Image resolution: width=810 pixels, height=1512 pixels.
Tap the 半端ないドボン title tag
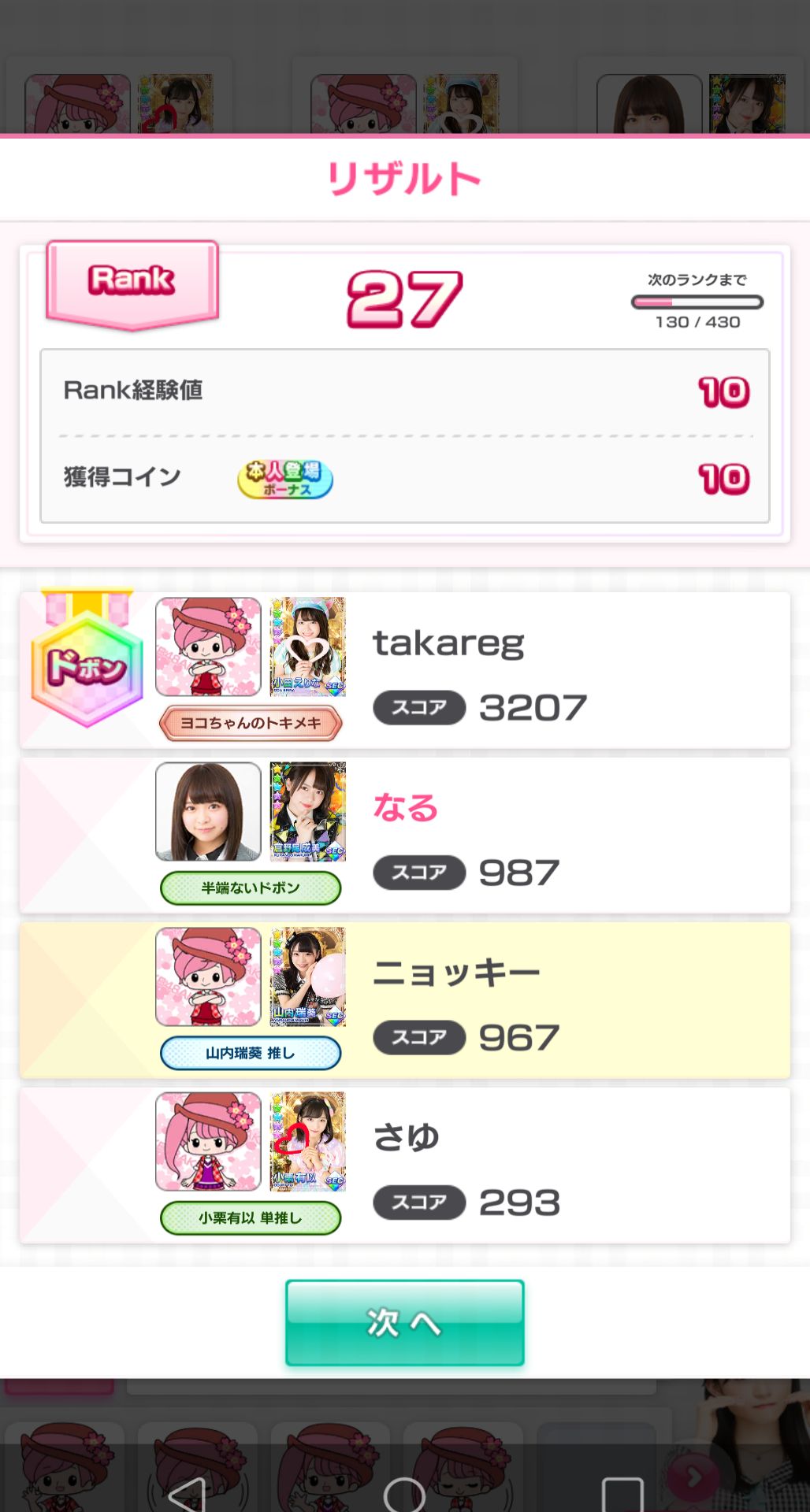(x=251, y=888)
